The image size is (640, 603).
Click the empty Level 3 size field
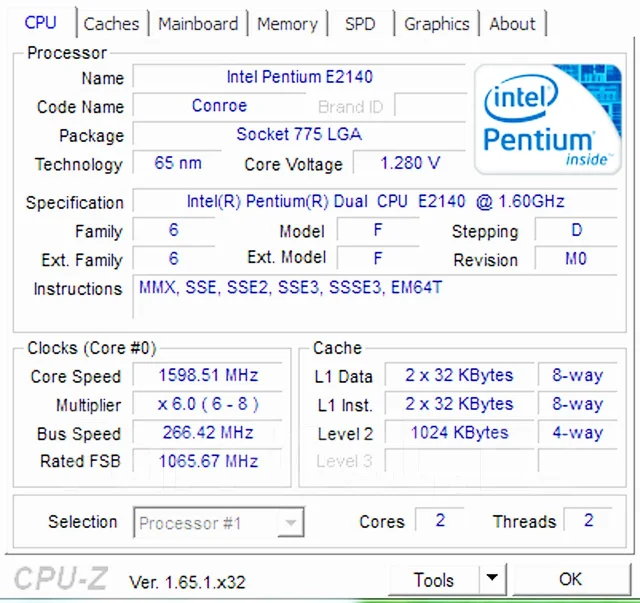pyautogui.click(x=460, y=461)
